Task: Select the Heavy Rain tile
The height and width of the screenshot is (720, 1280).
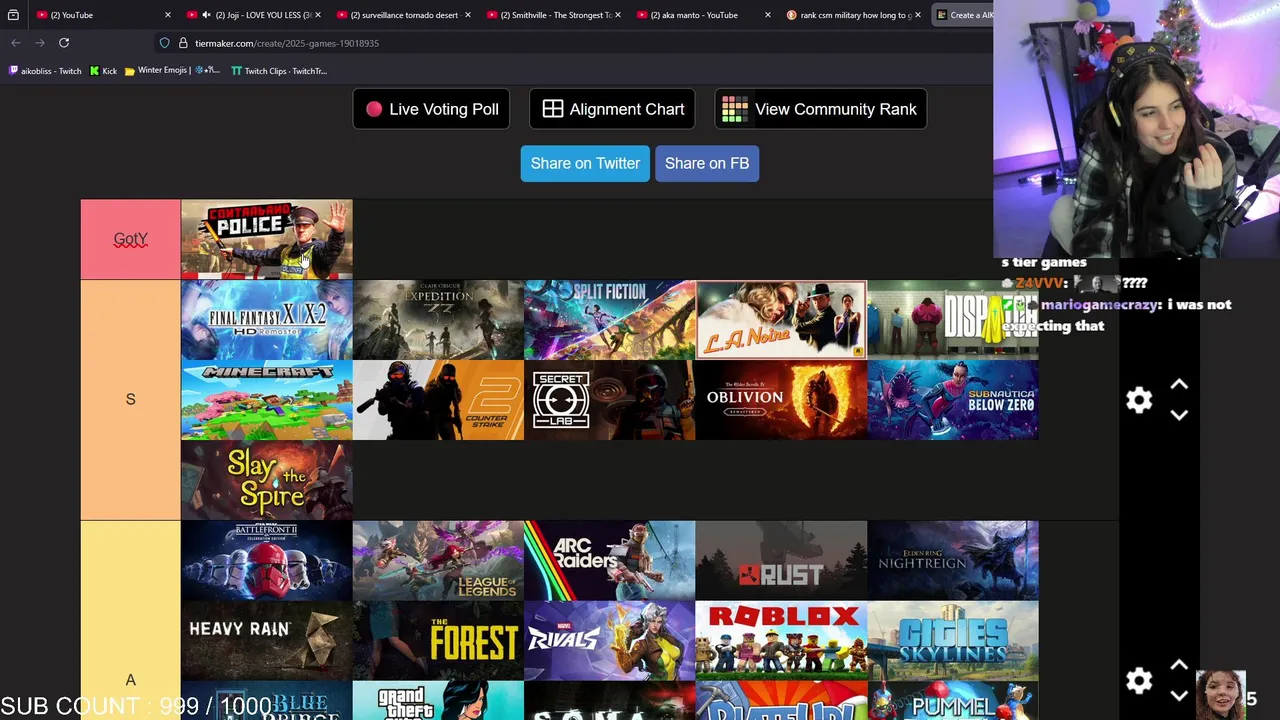Action: (x=267, y=640)
